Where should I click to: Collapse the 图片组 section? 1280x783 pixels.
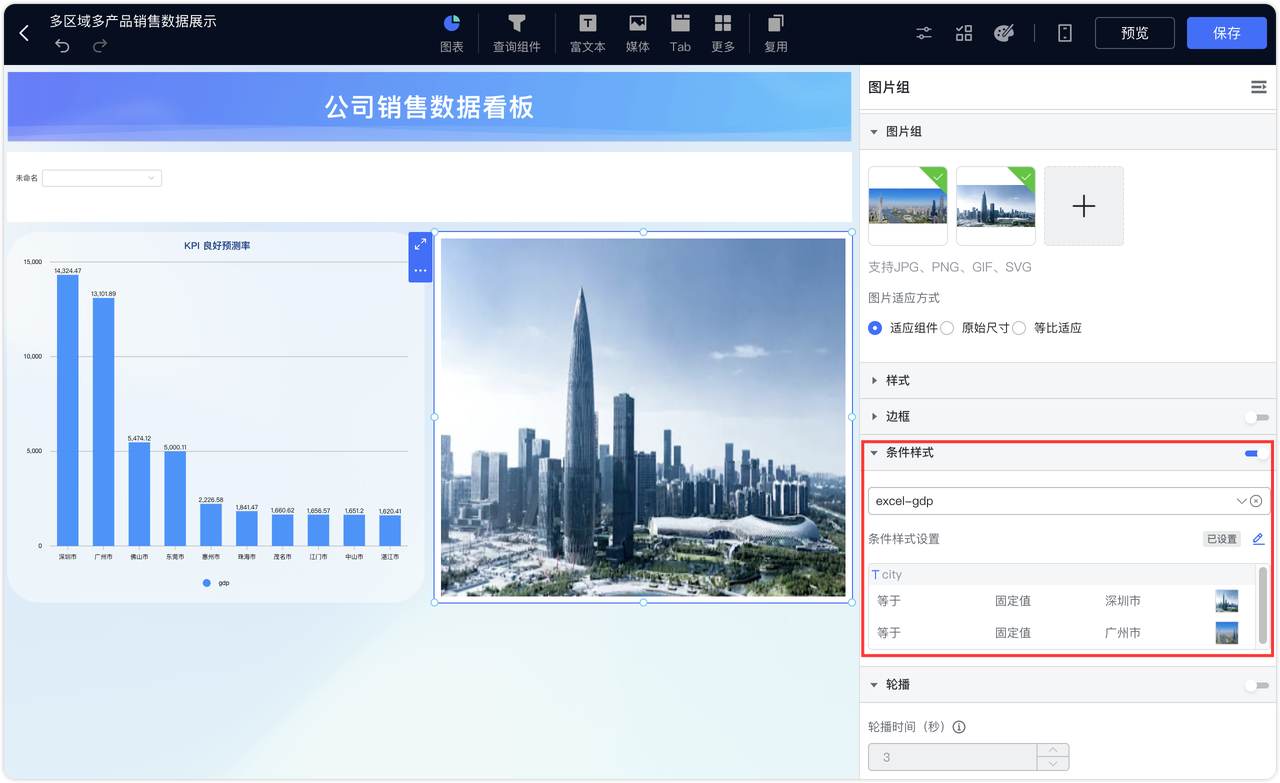[874, 132]
